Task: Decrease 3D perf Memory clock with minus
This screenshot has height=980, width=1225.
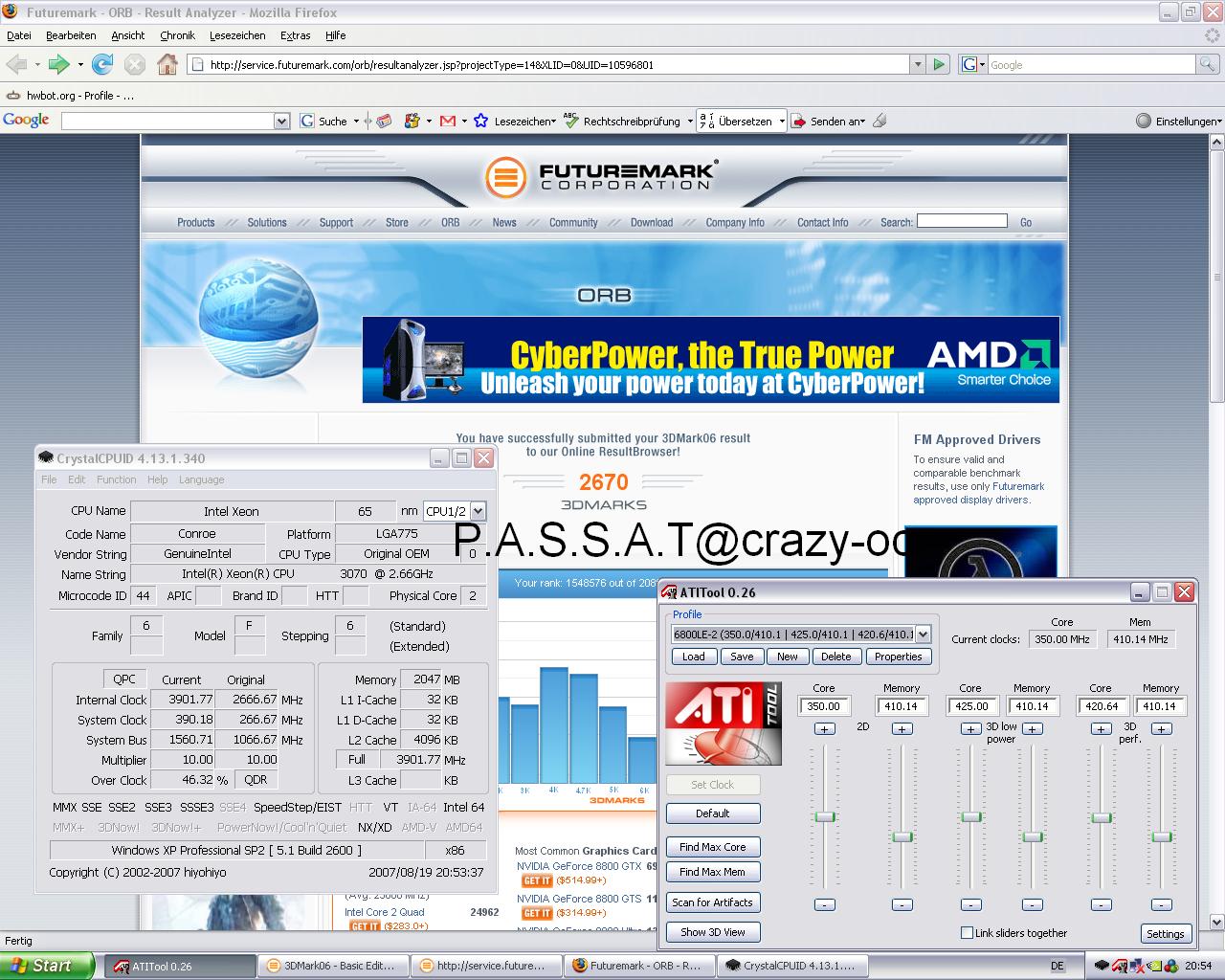Action: pos(1161,904)
